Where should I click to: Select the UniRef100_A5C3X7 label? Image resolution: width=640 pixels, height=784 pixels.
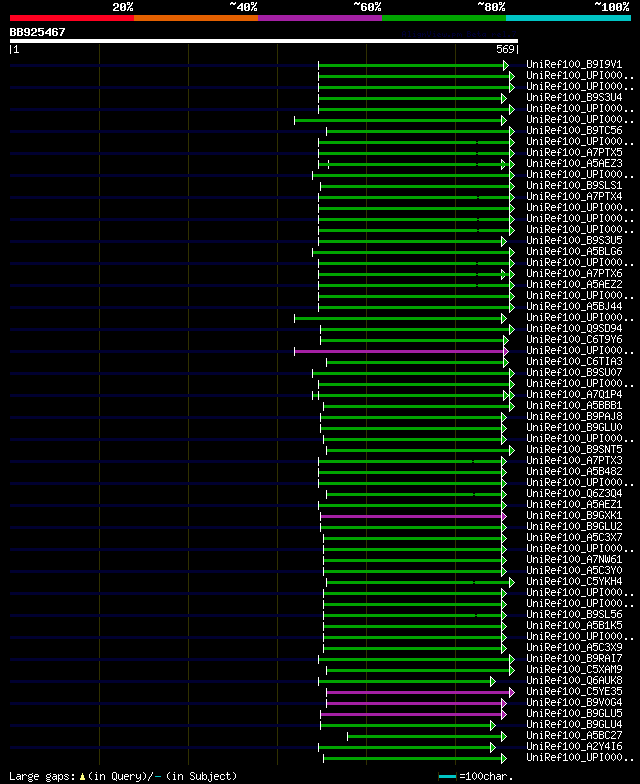tap(574, 538)
